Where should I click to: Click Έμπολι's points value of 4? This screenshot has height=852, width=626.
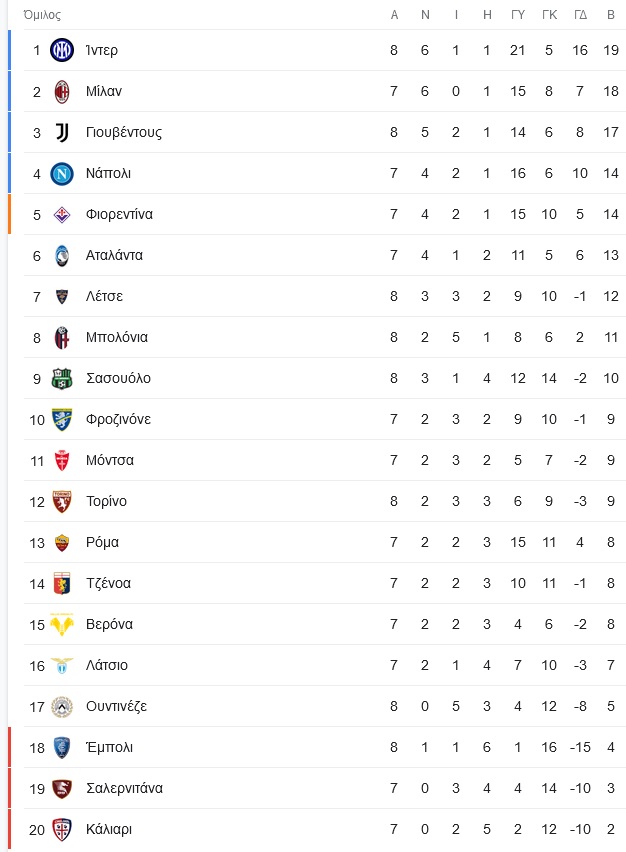(x=611, y=747)
